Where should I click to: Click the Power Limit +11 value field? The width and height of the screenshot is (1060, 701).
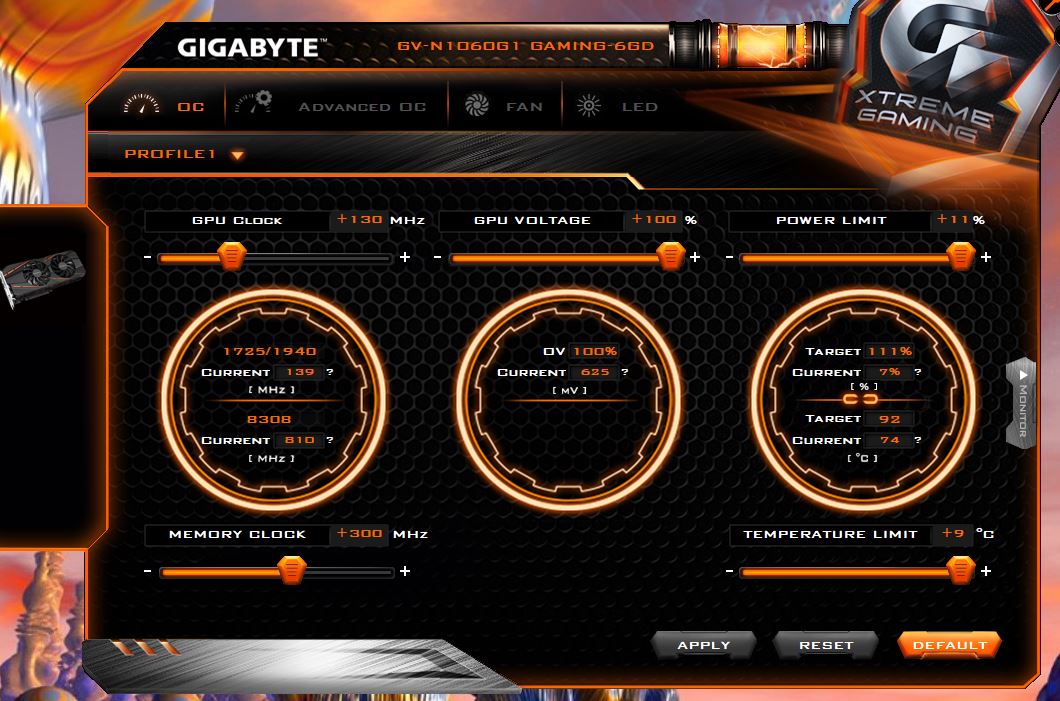tap(953, 220)
